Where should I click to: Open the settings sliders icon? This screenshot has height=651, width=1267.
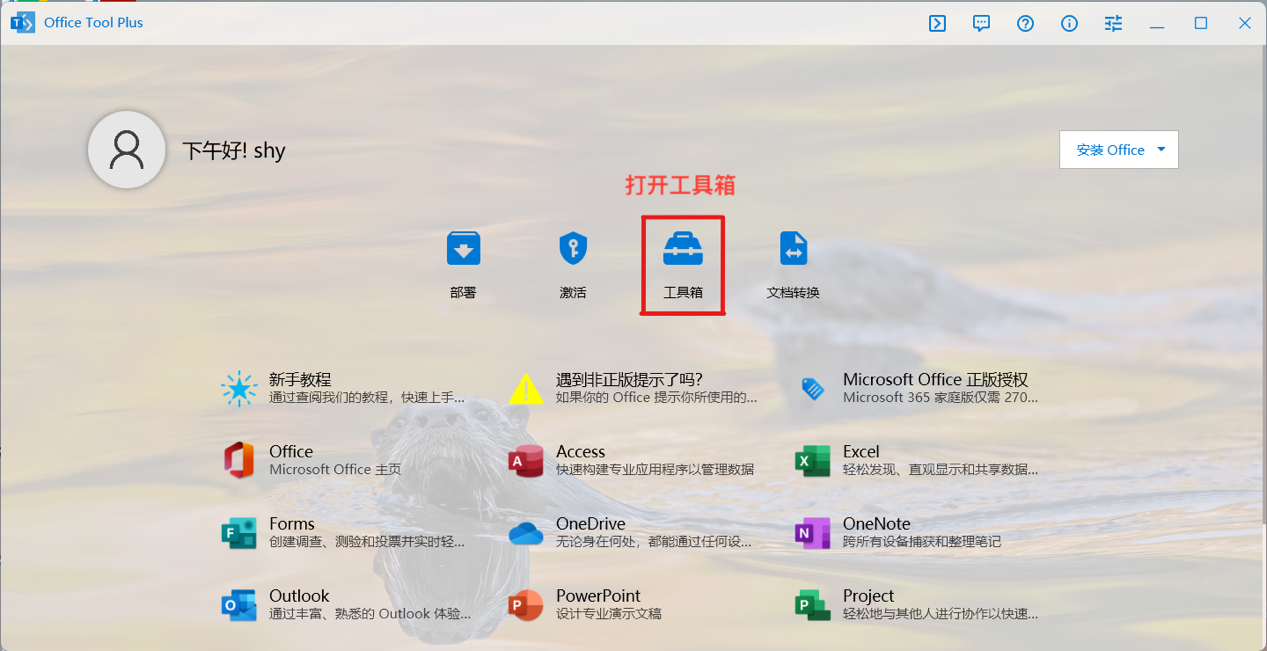(x=1113, y=23)
